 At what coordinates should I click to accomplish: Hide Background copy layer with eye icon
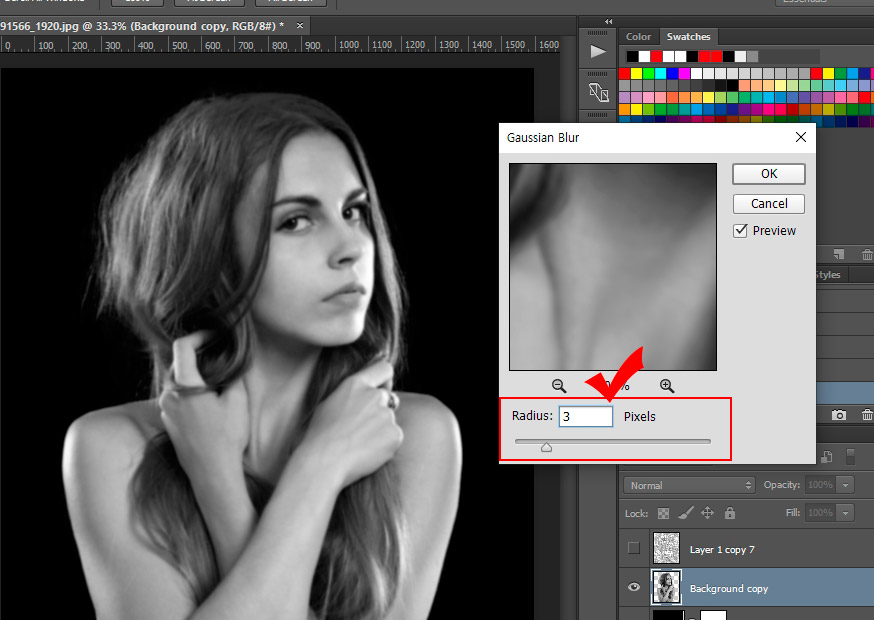[634, 587]
